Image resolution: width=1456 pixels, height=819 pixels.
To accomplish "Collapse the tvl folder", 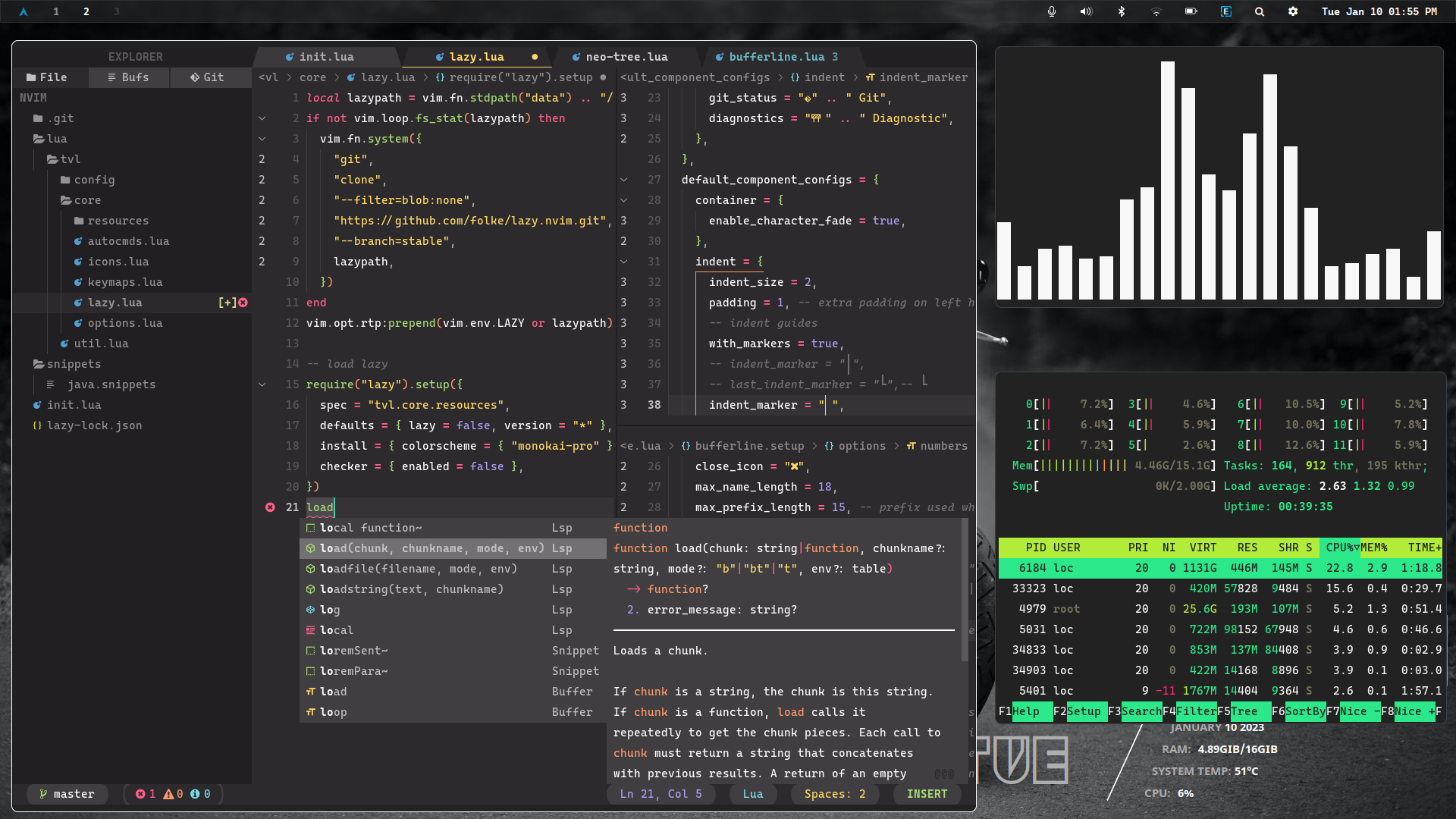I will point(64,159).
